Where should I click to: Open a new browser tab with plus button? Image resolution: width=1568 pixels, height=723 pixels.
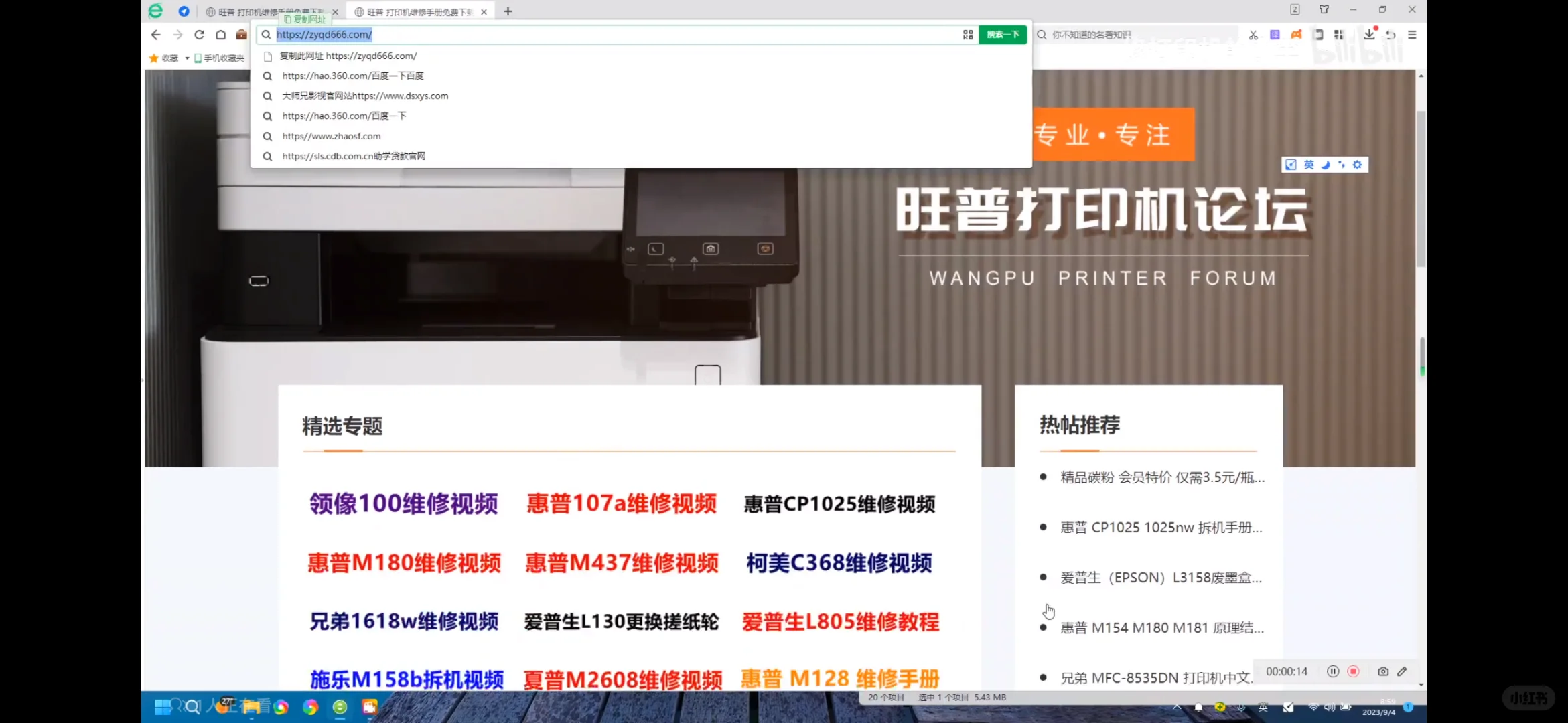click(x=507, y=11)
